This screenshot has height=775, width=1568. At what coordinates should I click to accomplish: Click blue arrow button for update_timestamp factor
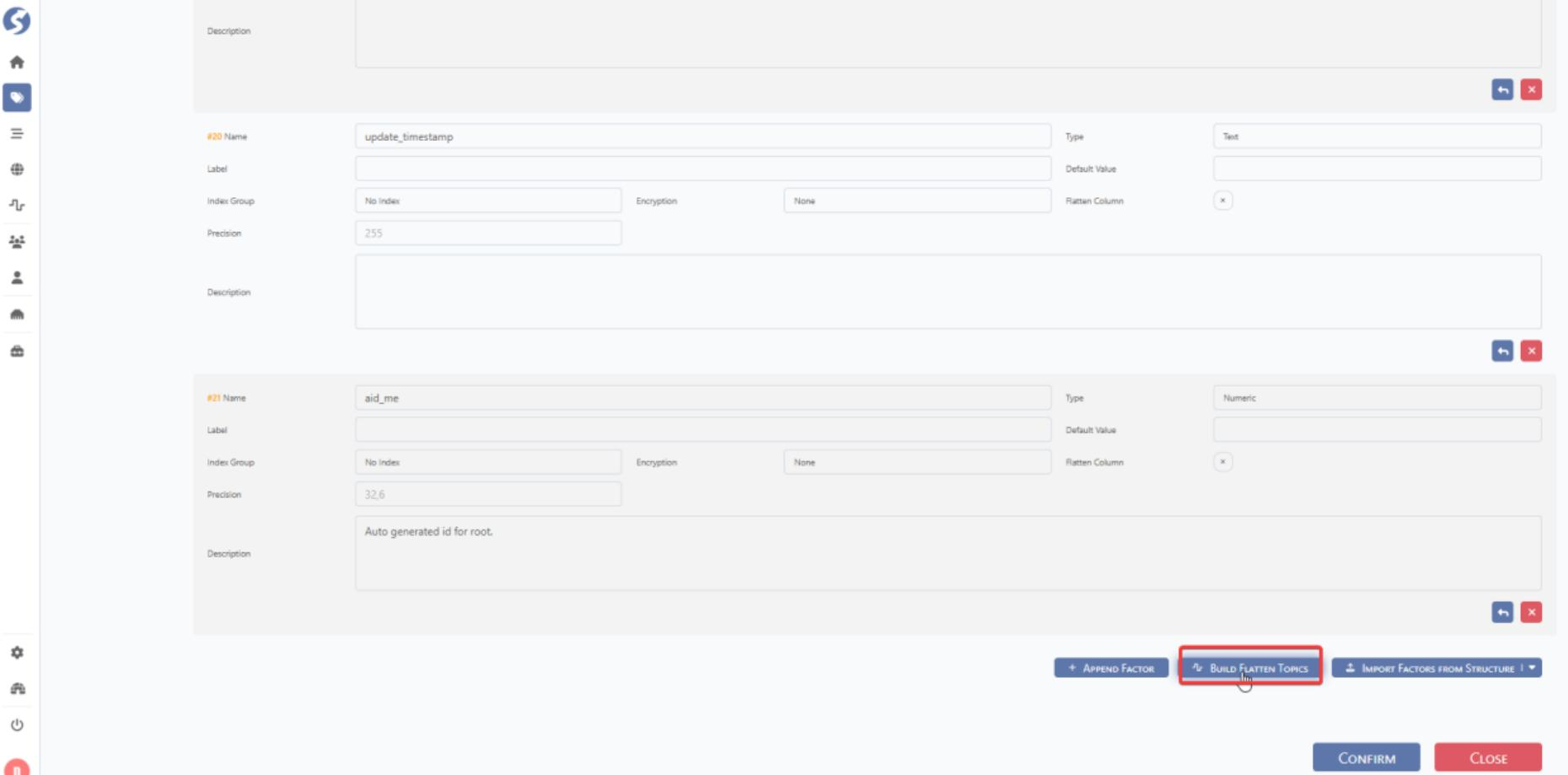tap(1502, 351)
